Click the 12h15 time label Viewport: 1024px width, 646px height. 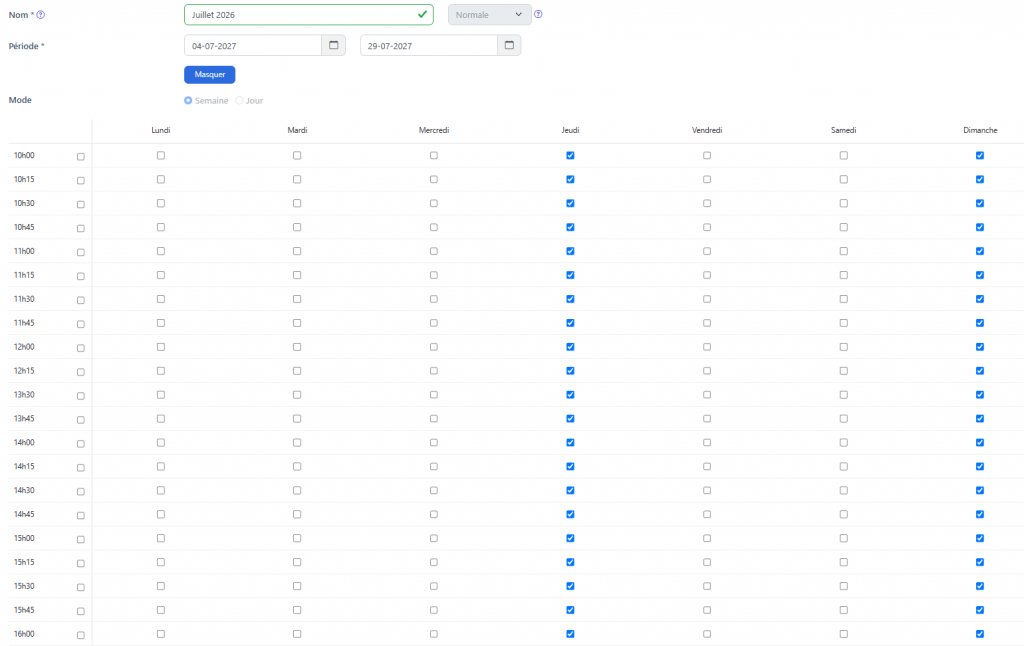pyautogui.click(x=24, y=370)
